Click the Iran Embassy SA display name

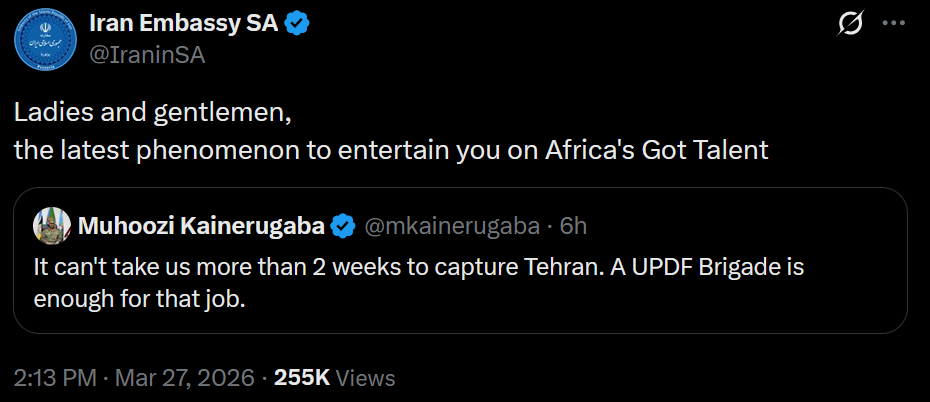pos(184,26)
